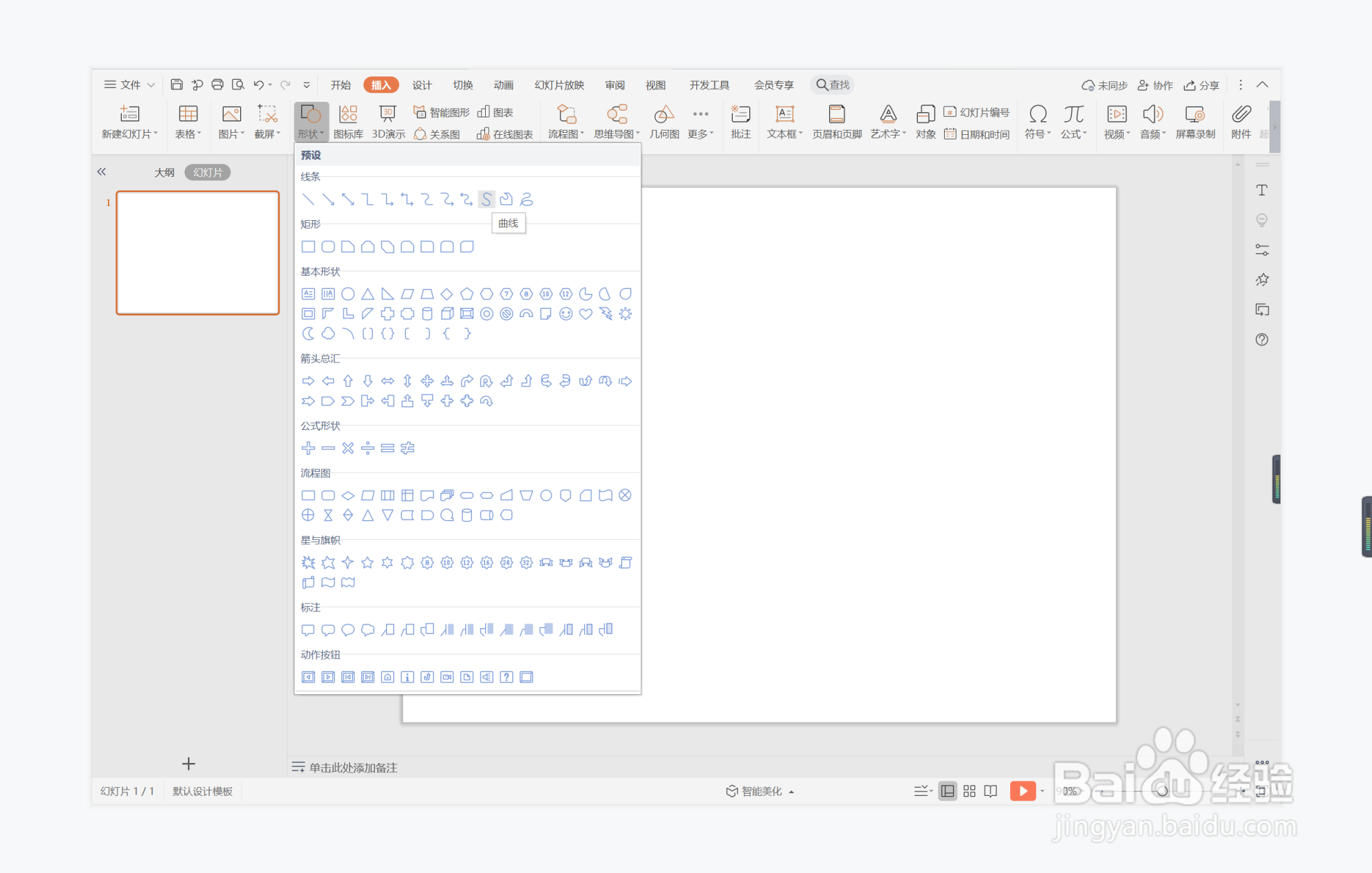The width and height of the screenshot is (1372, 873).
Task: Start slideshow with orange play button
Action: 1022,791
